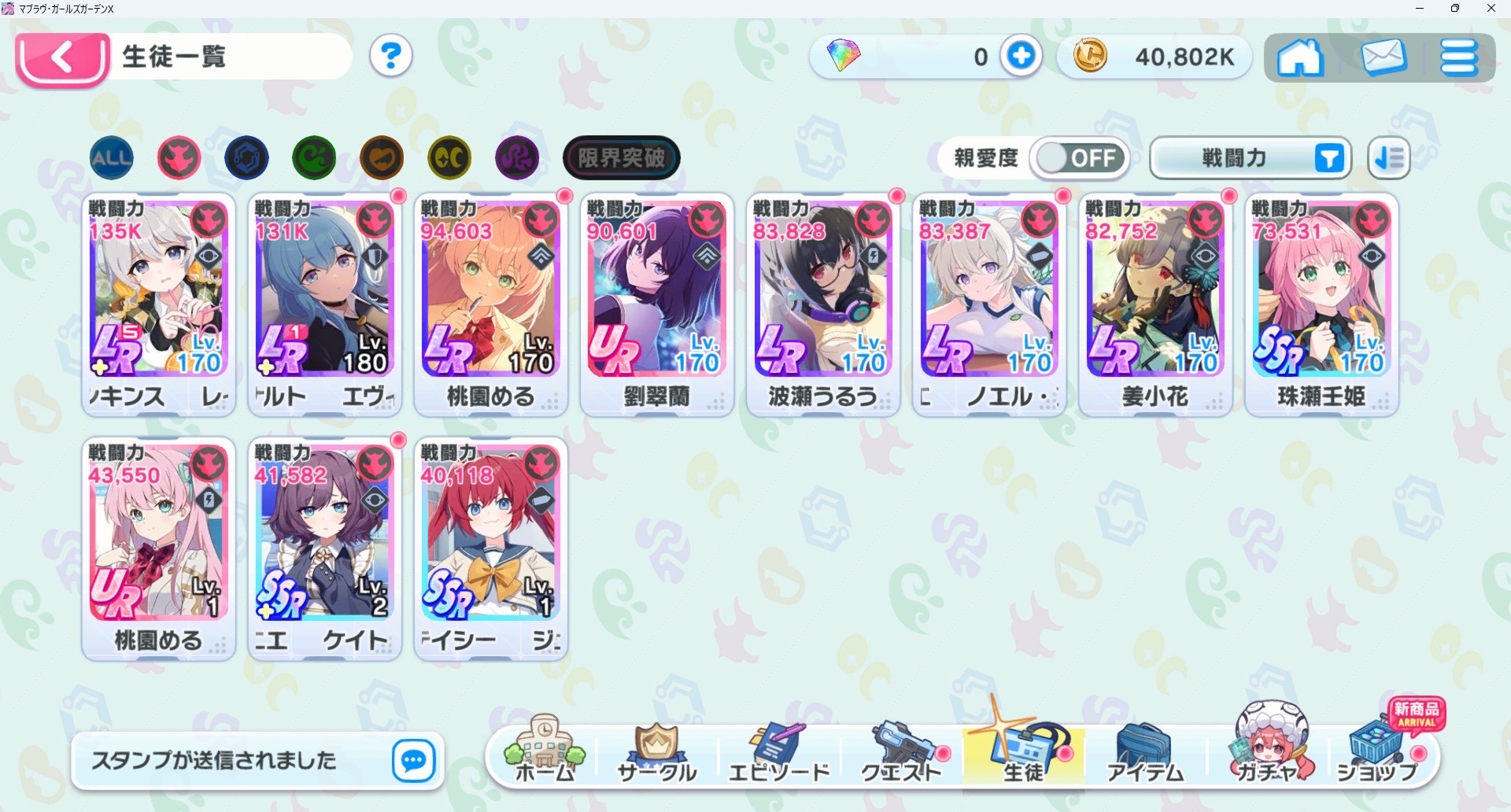The image size is (1511, 812).
Task: Open help with the question mark icon
Action: pyautogui.click(x=391, y=56)
